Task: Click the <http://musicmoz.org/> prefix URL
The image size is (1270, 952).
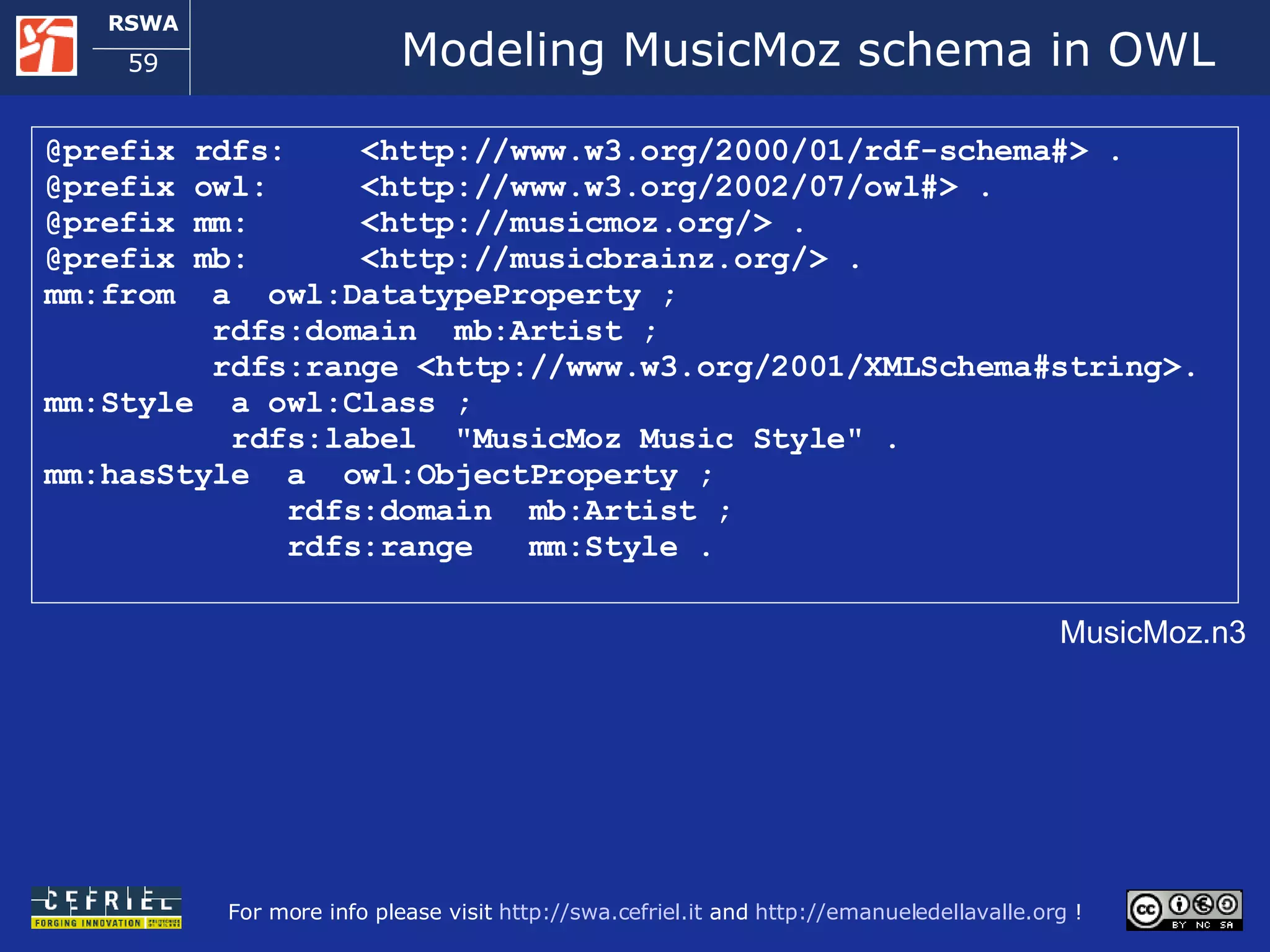Action: pyautogui.click(x=566, y=223)
